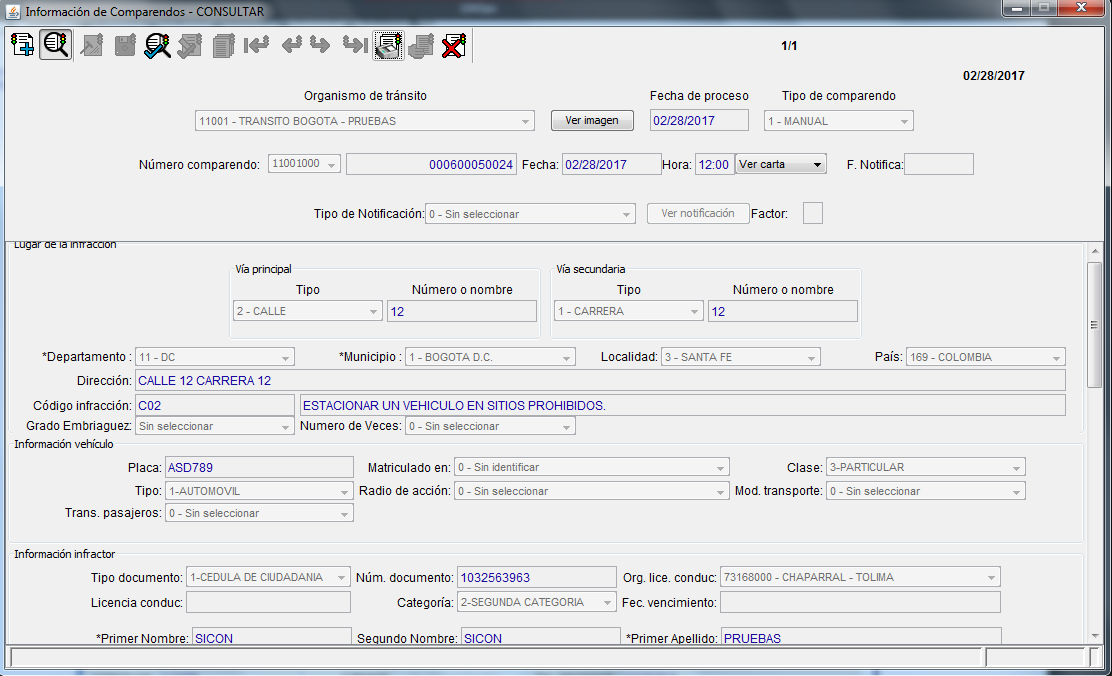This screenshot has width=1112, height=676.
Task: Click the Ver notificación button
Action: point(697,213)
